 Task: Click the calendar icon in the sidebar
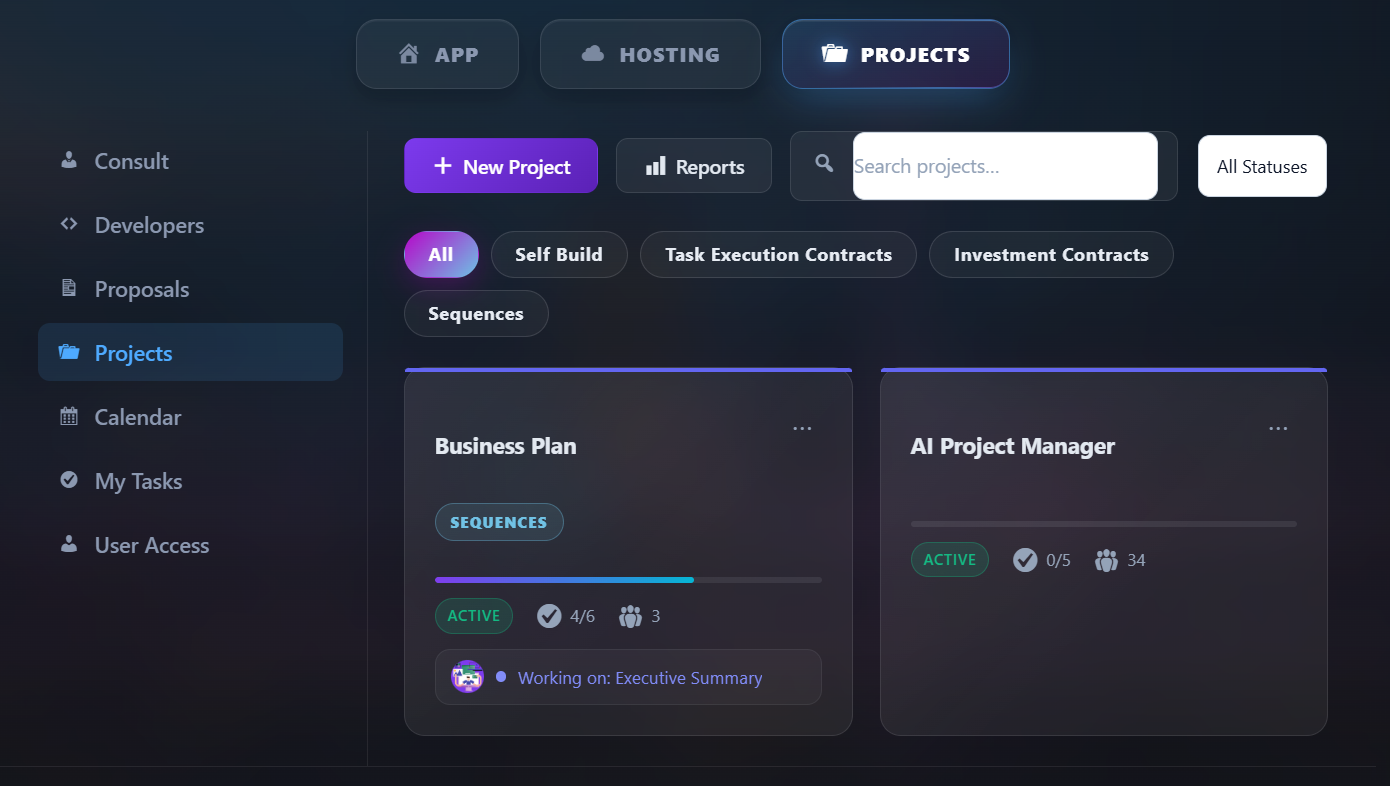click(x=69, y=416)
